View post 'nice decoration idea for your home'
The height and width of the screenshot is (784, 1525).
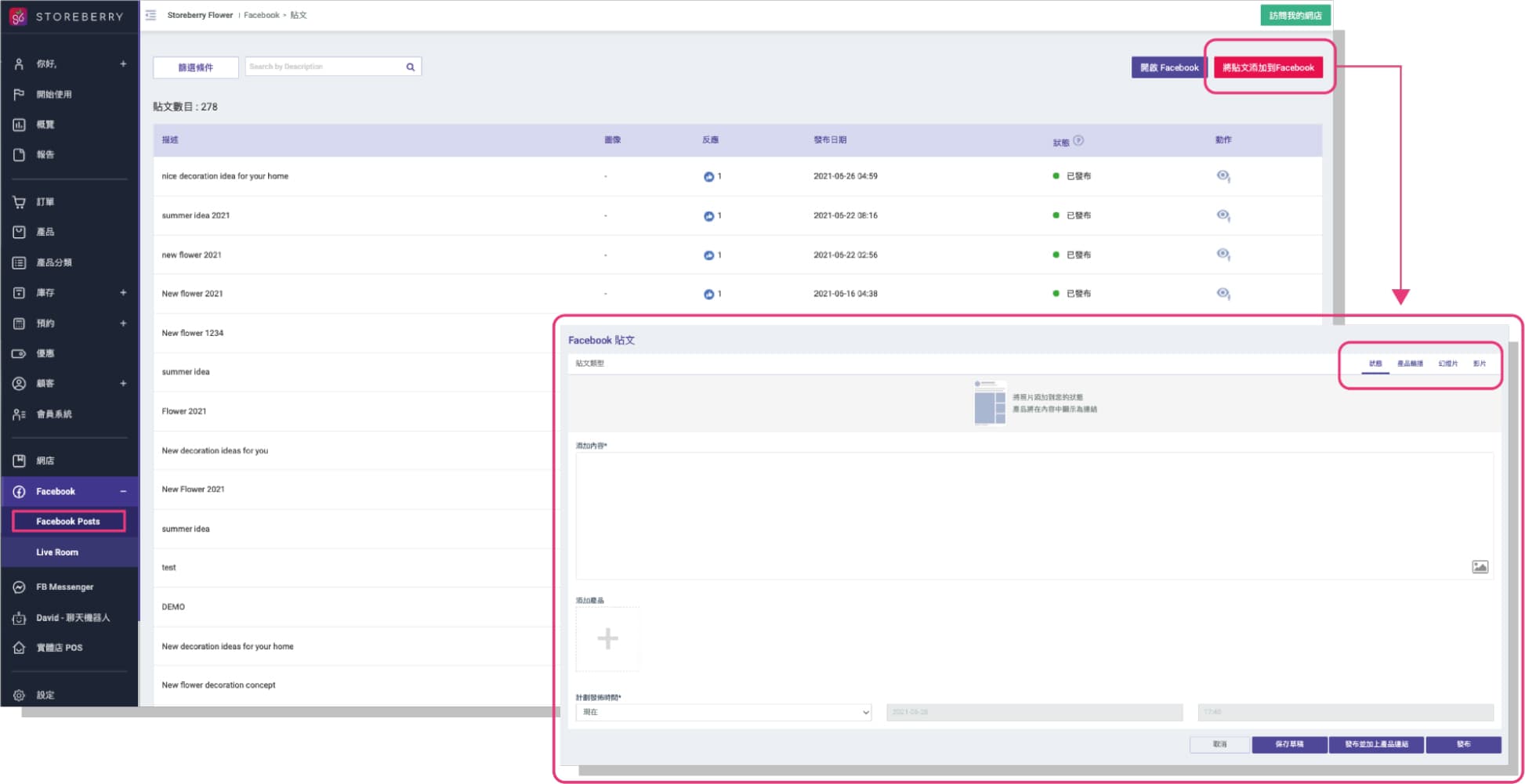point(1223,176)
